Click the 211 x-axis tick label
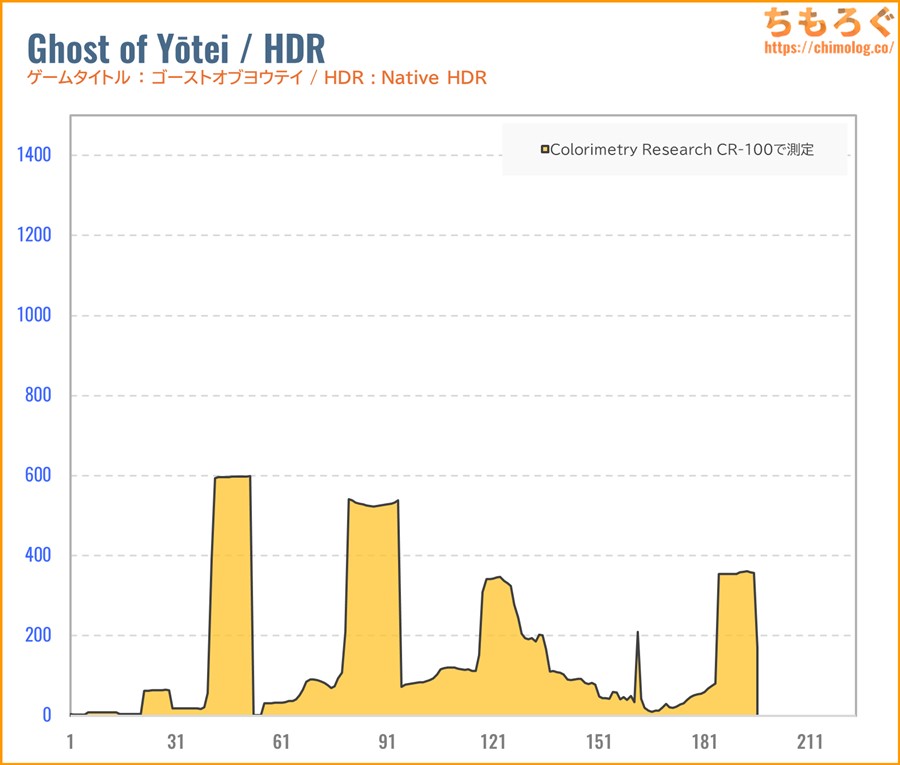 click(810, 741)
